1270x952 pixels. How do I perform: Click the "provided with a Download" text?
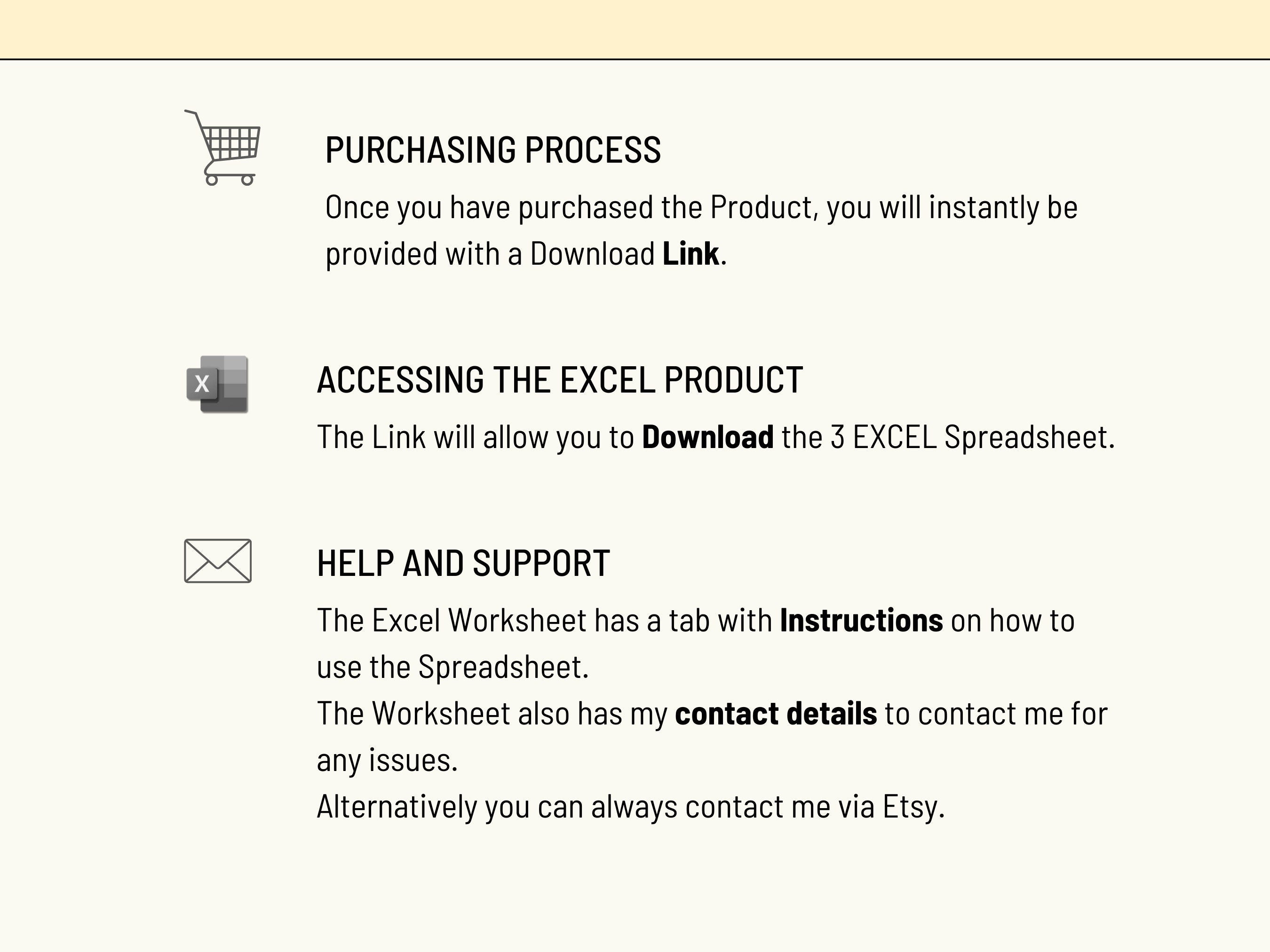pyautogui.click(x=490, y=254)
